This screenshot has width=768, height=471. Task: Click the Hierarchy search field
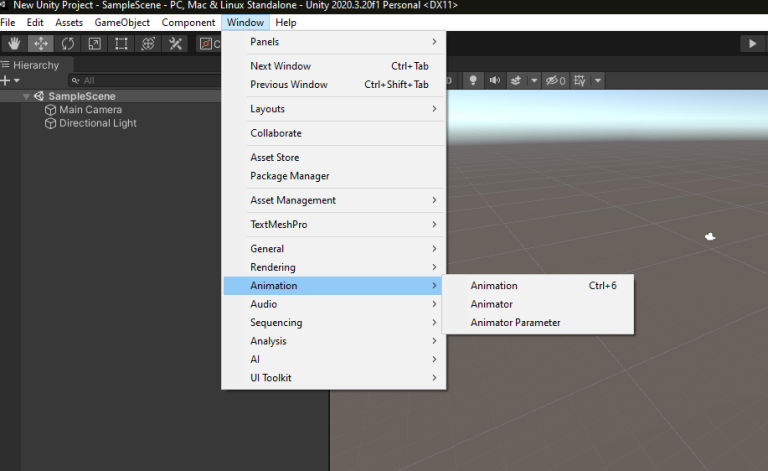pyautogui.click(x=144, y=80)
